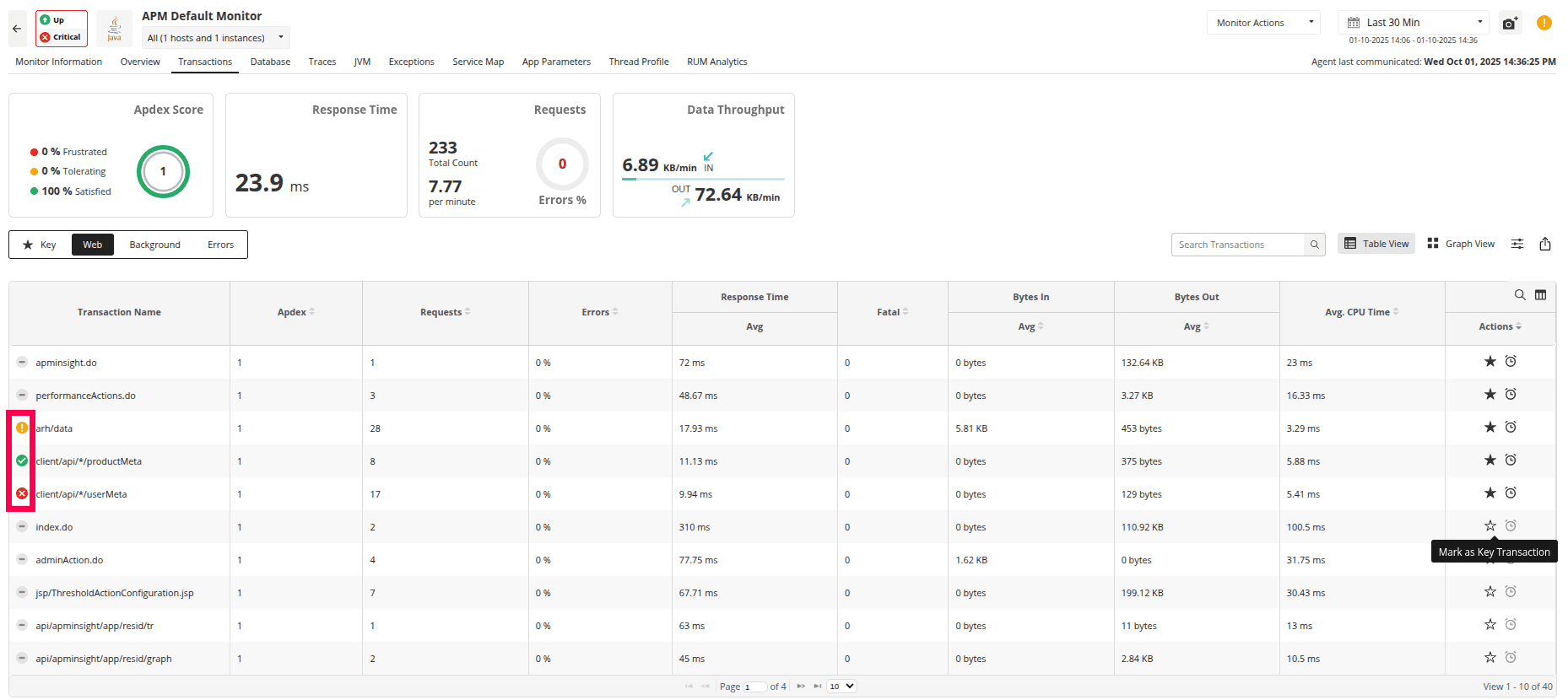1568x700 pixels.
Task: Click the camera snapshot icon
Action: click(x=1510, y=24)
